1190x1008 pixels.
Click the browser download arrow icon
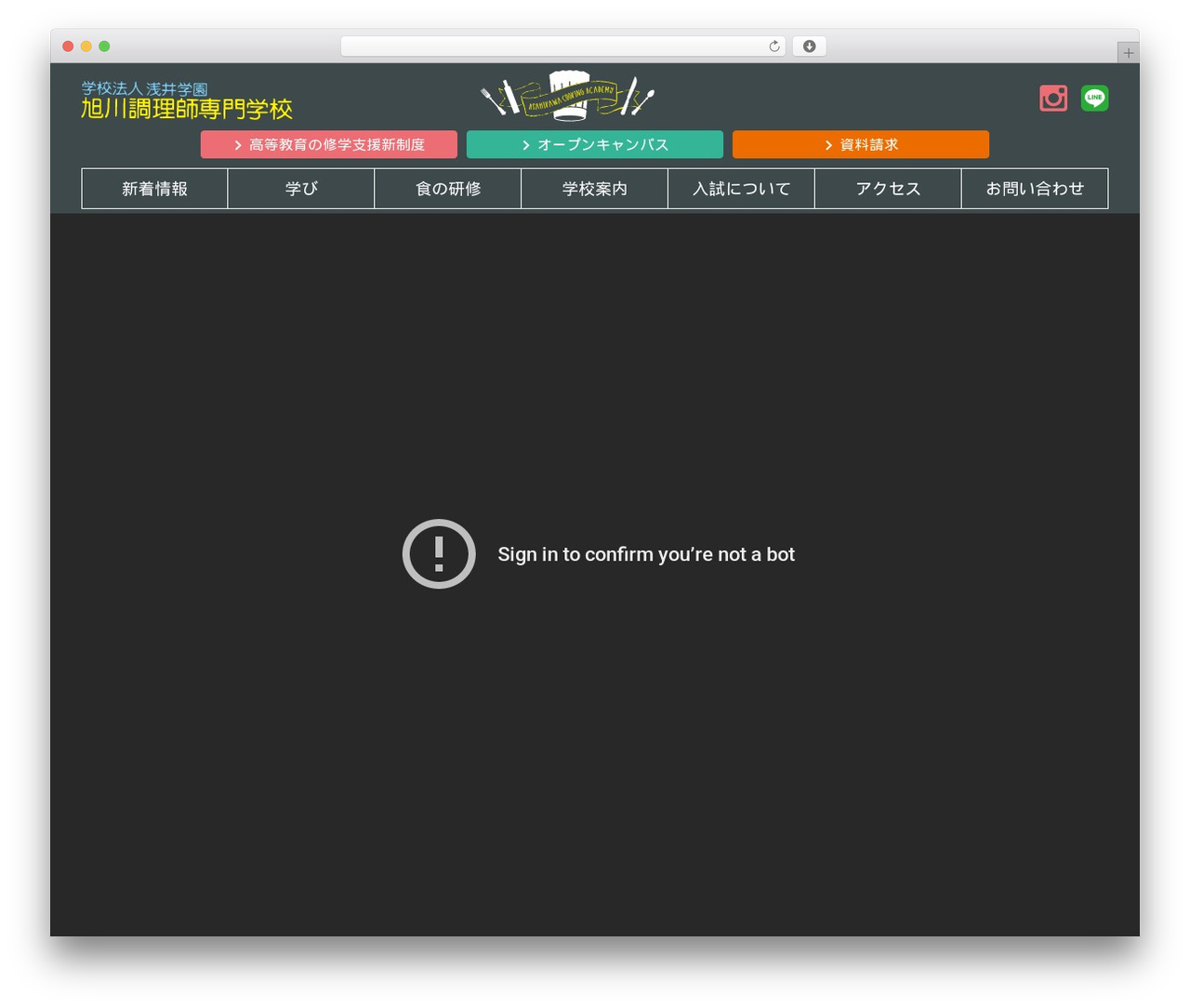[809, 46]
